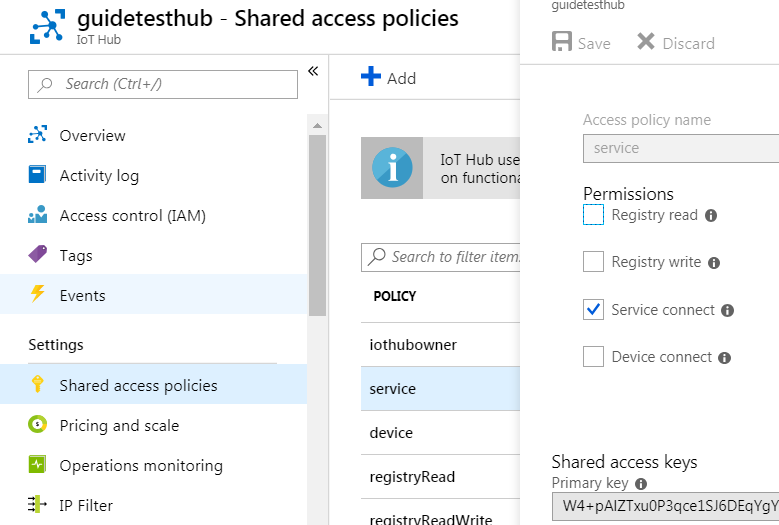The height and width of the screenshot is (525, 779).
Task: Click the Permissions heading
Action: pos(628,194)
